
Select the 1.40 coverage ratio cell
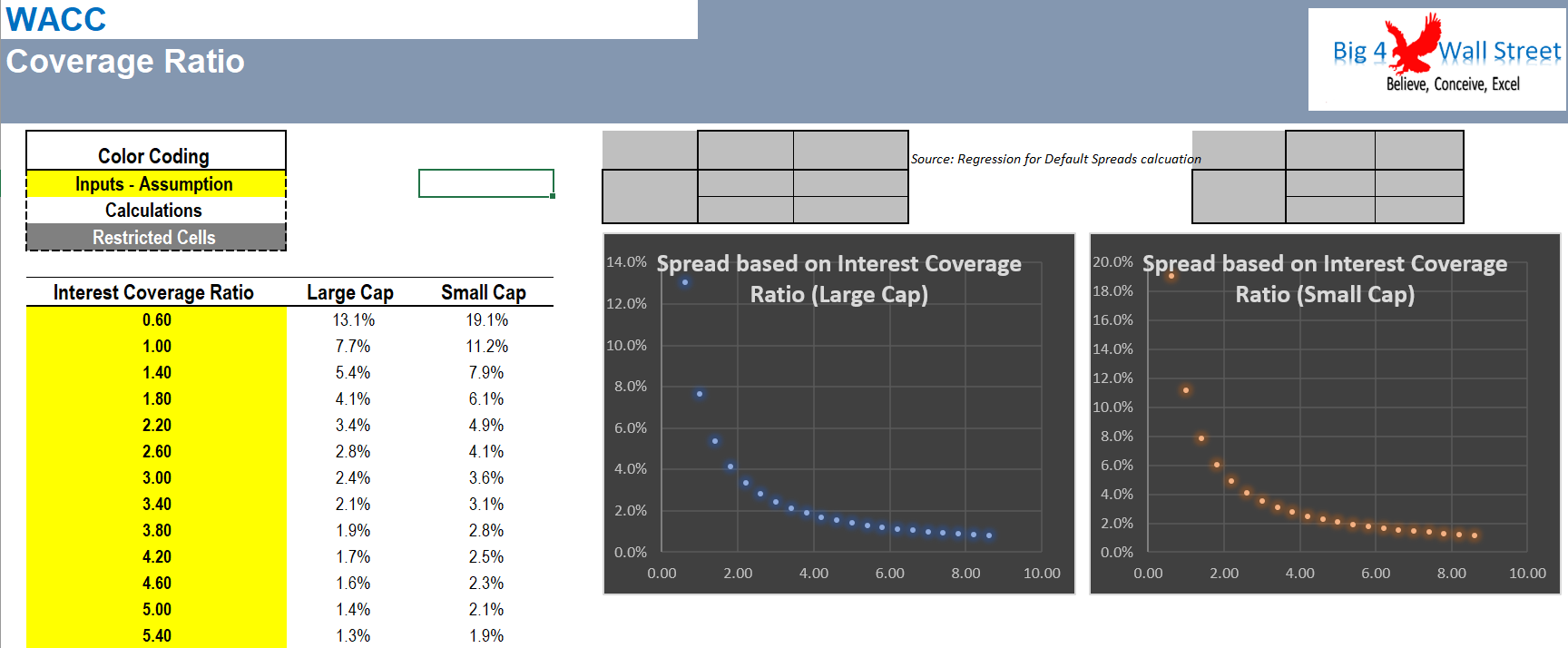(156, 372)
